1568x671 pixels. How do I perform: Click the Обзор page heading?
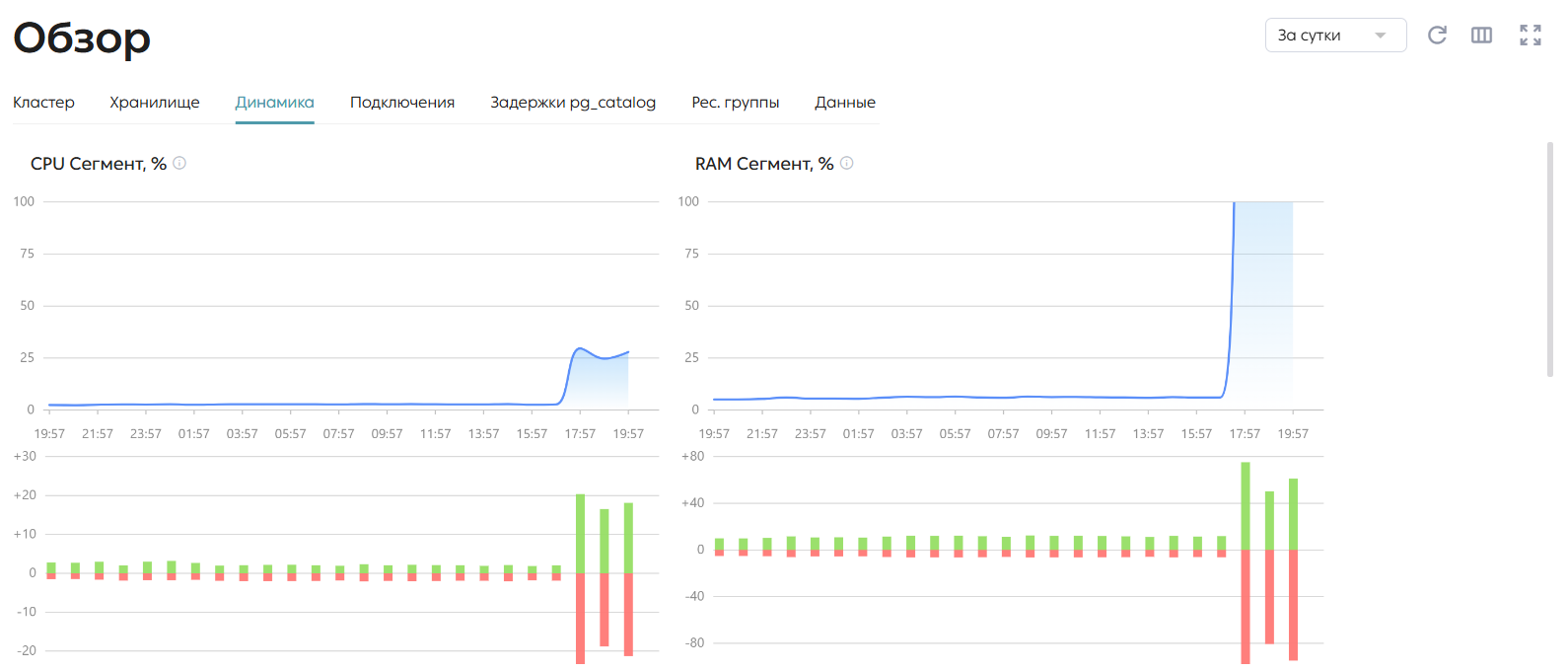82,37
